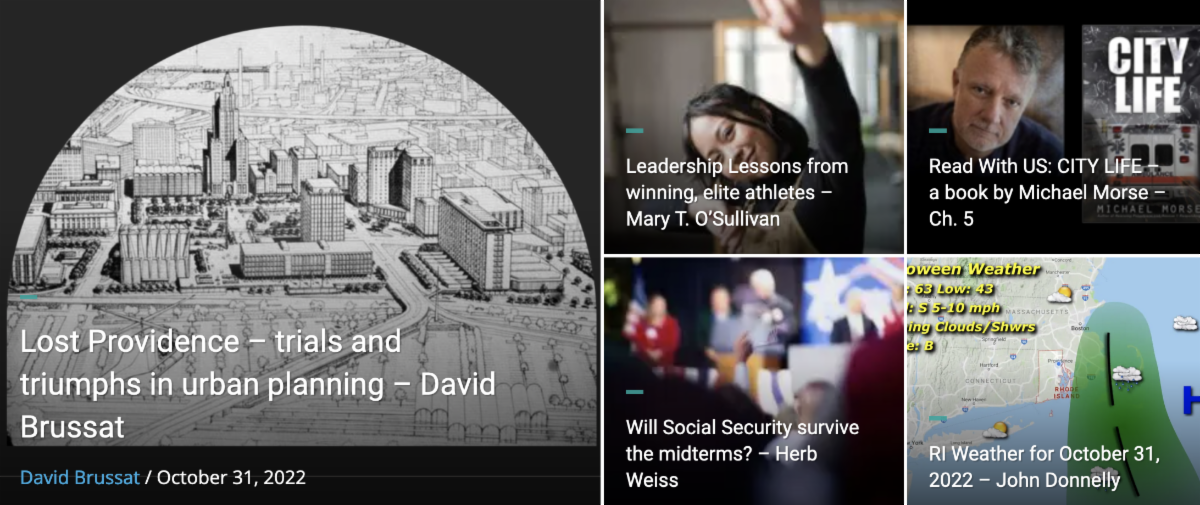The image size is (1200, 505).
Task: Open Read With US CITY LIFE Ch. 5
Action: pyautogui.click(x=1046, y=192)
